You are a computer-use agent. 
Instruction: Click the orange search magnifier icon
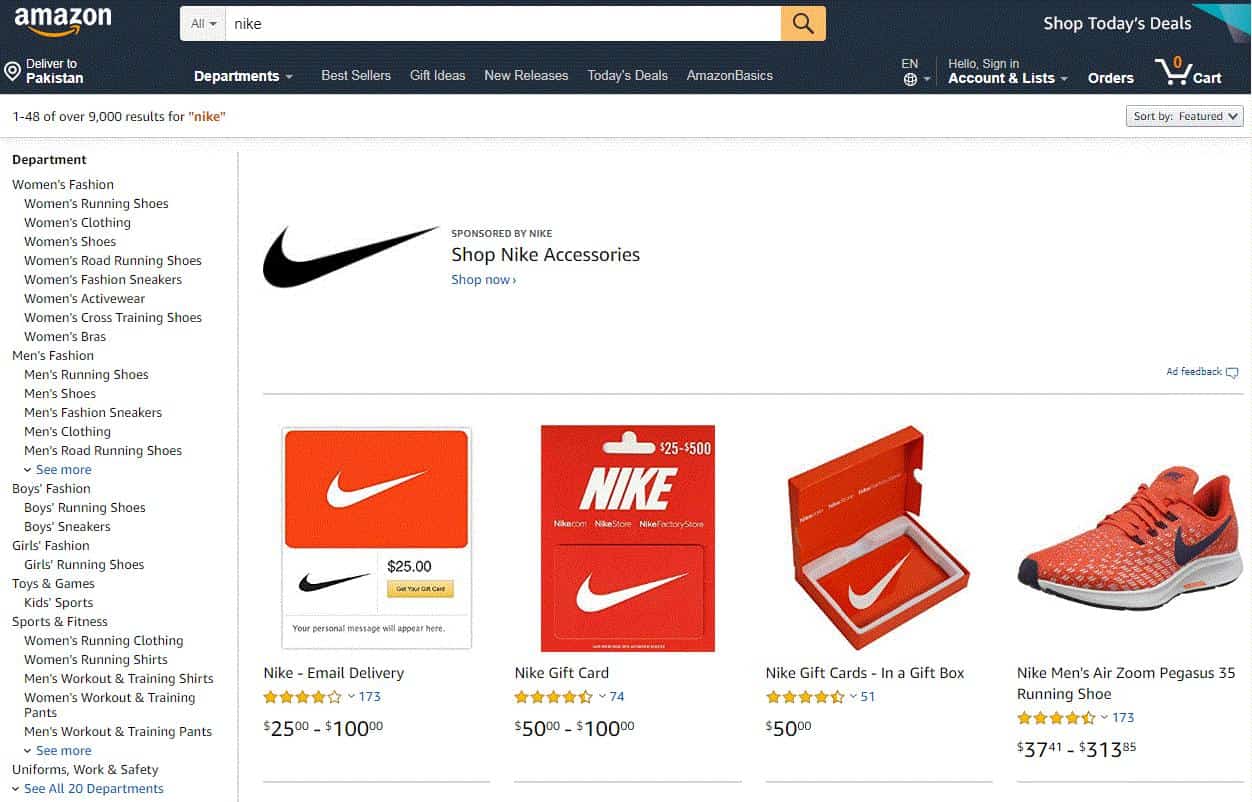point(803,22)
